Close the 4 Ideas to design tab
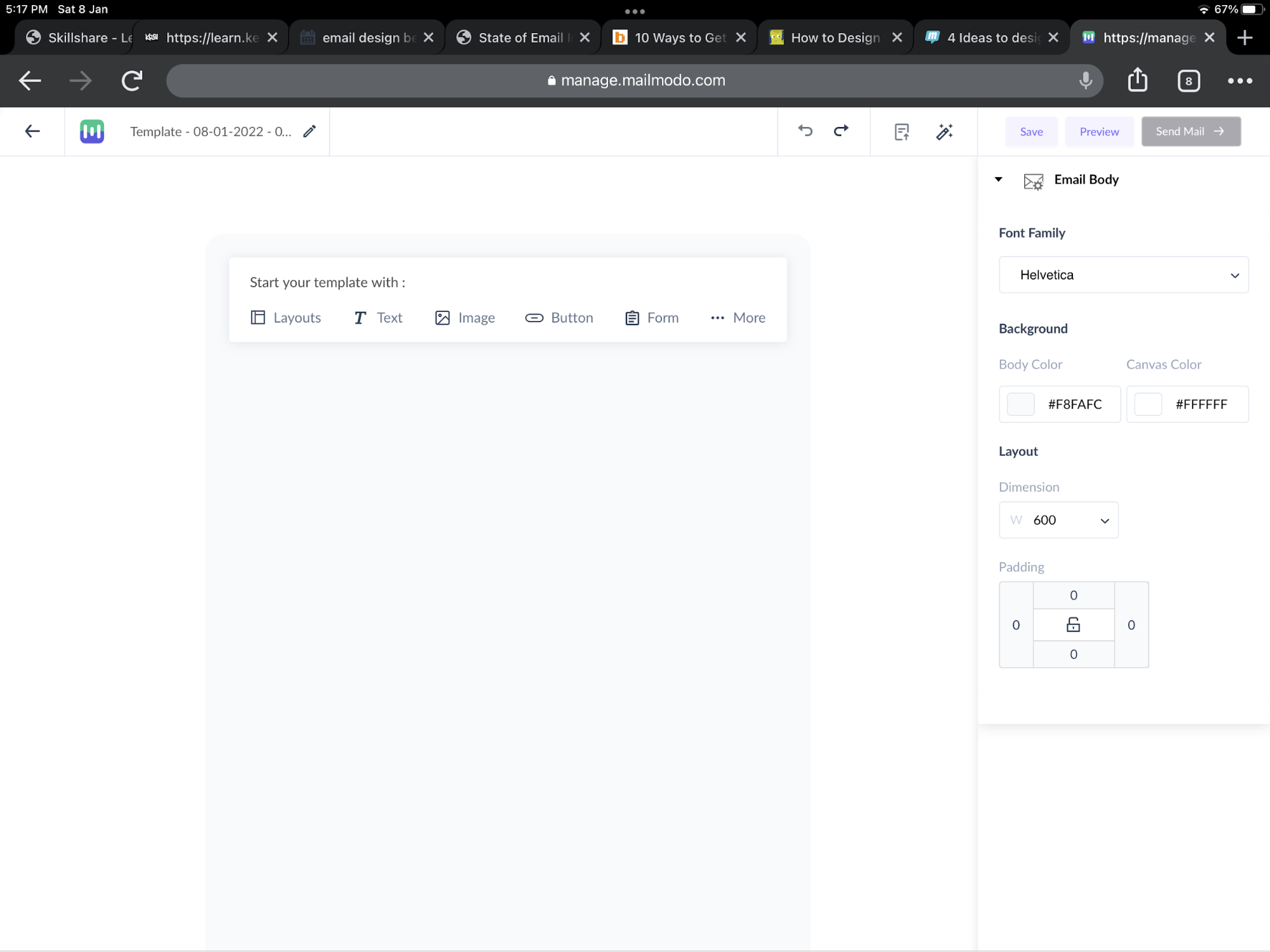This screenshot has width=1270, height=952. pyautogui.click(x=1053, y=37)
